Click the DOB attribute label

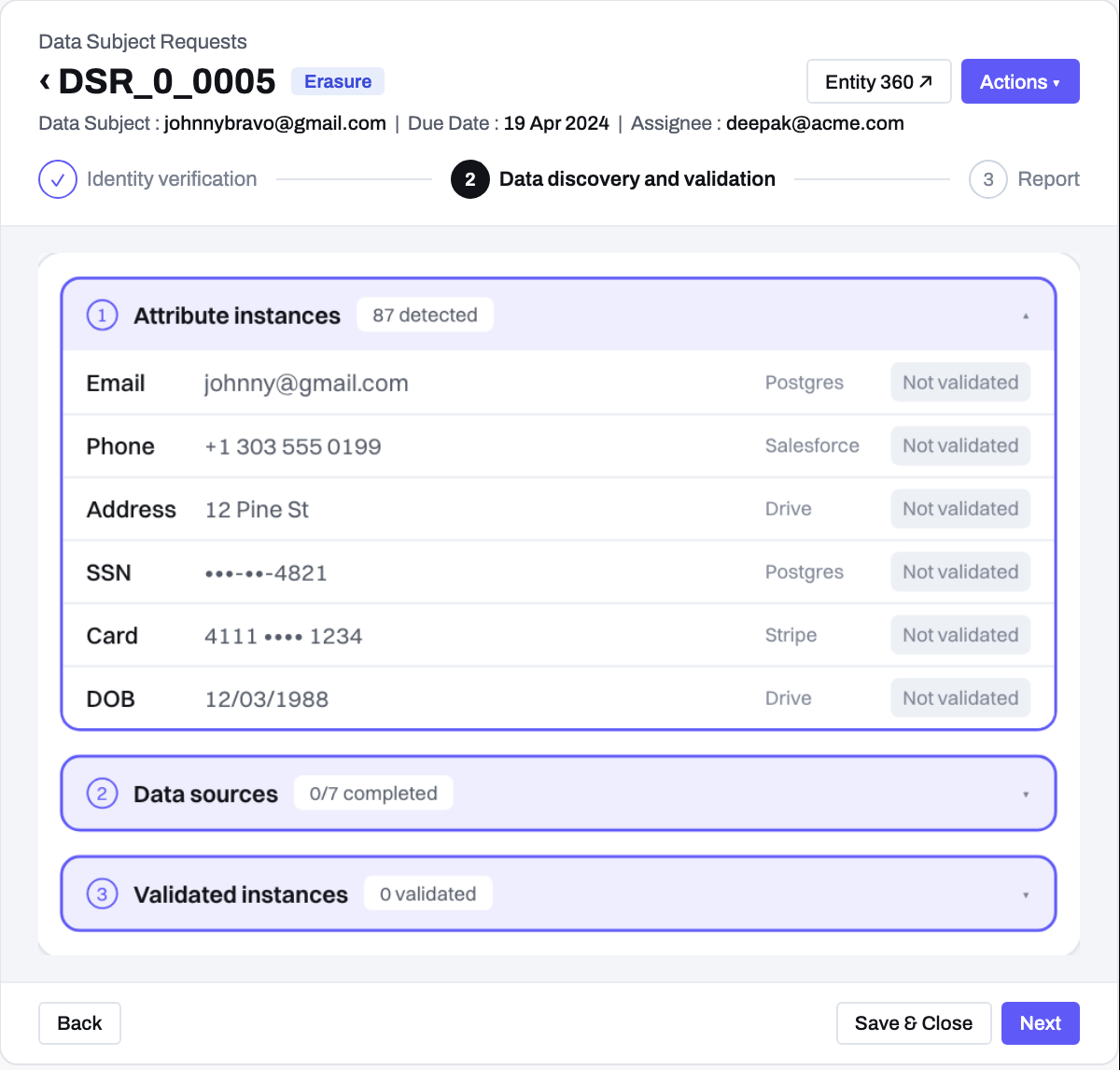click(x=110, y=699)
